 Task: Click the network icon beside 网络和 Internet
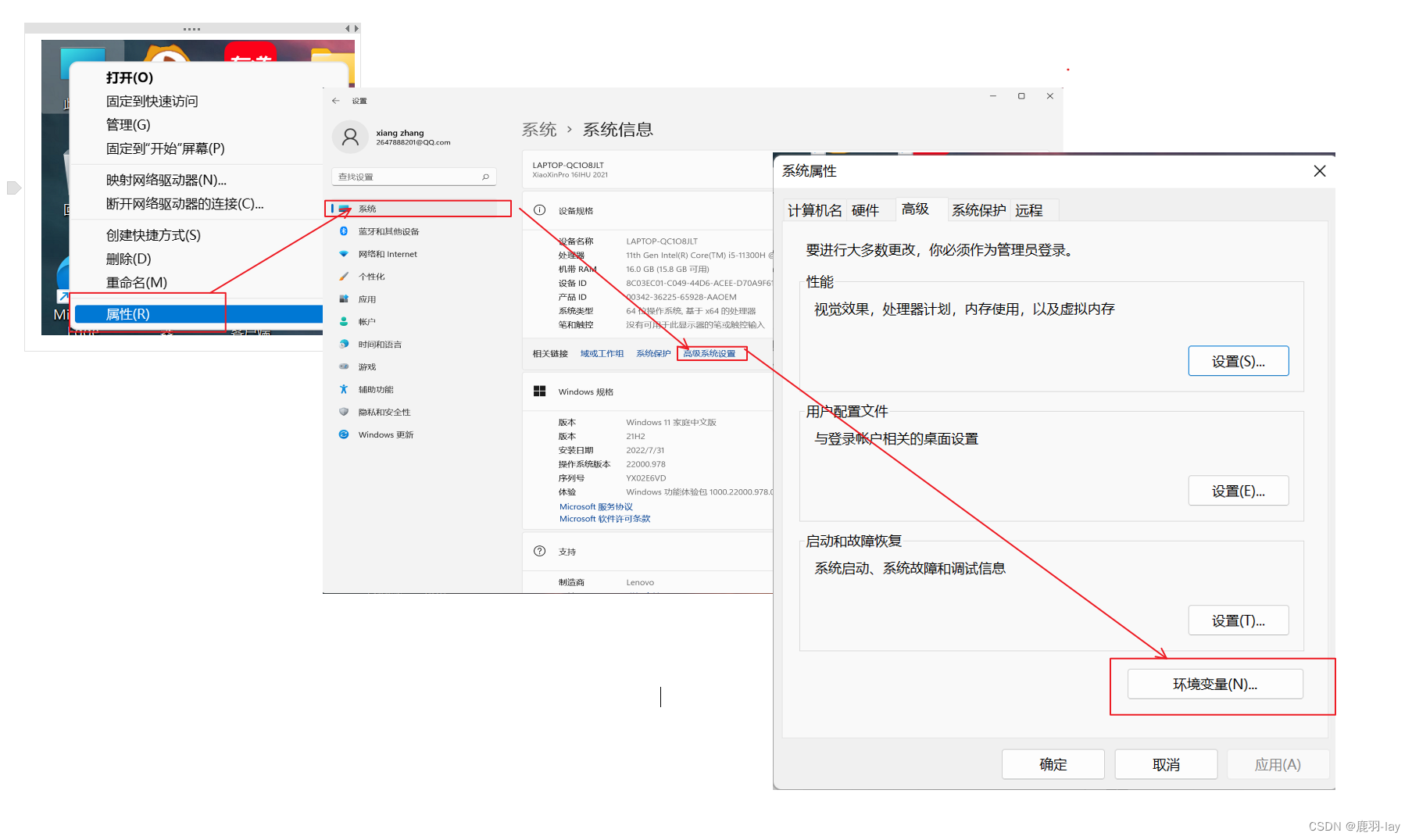[x=343, y=254]
